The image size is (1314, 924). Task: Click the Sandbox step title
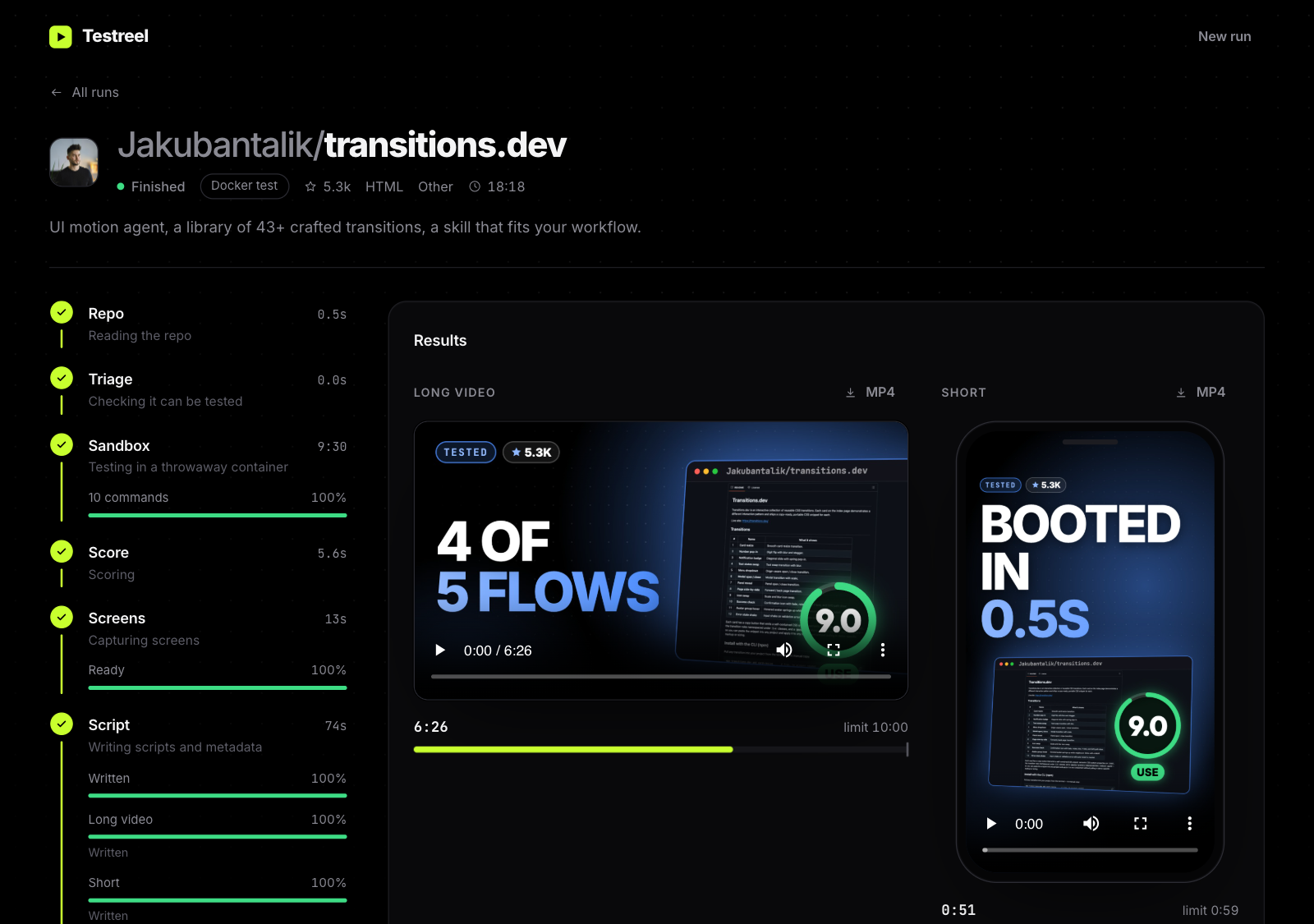click(x=119, y=446)
